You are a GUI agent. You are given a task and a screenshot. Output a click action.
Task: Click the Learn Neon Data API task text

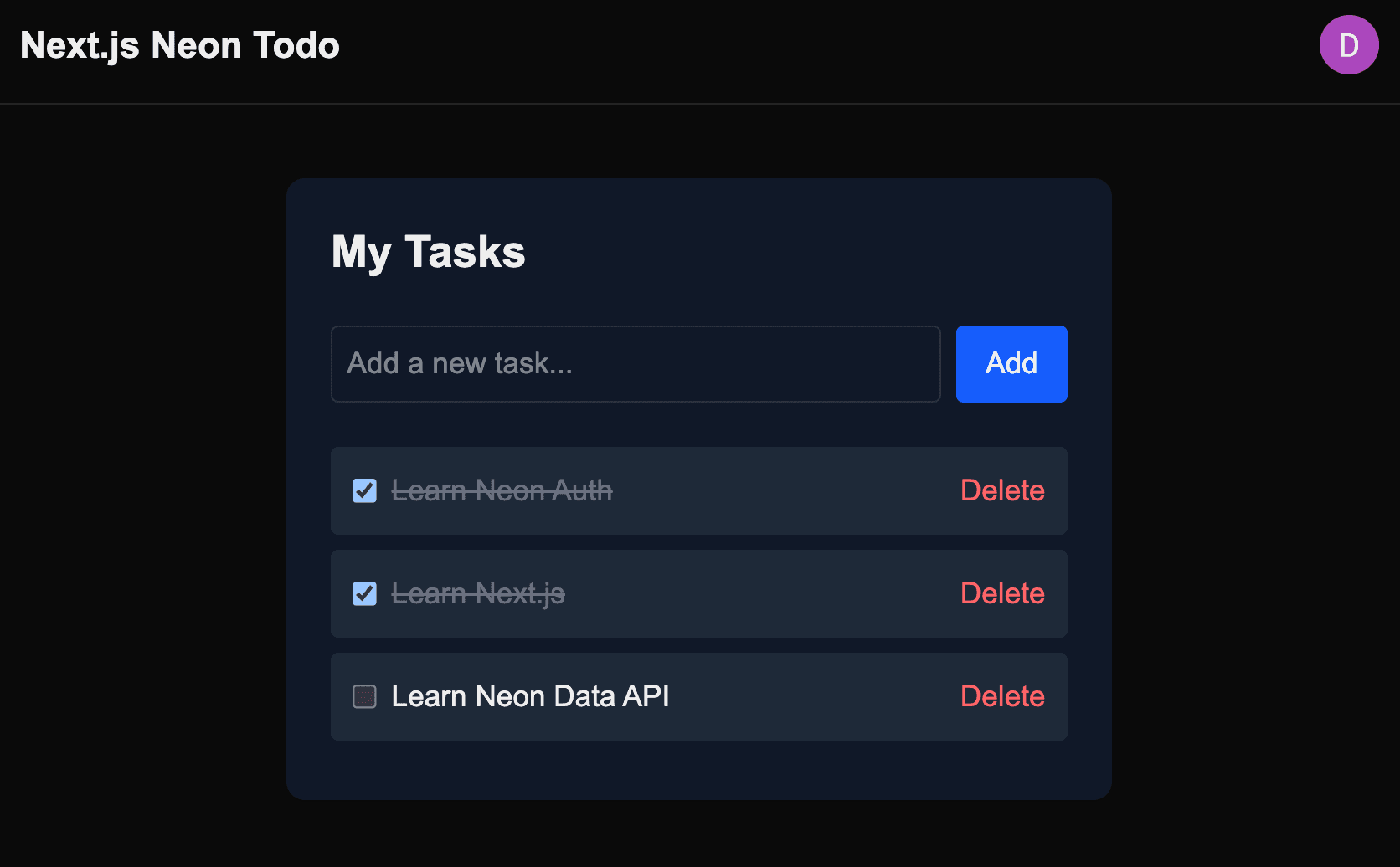[x=530, y=695]
